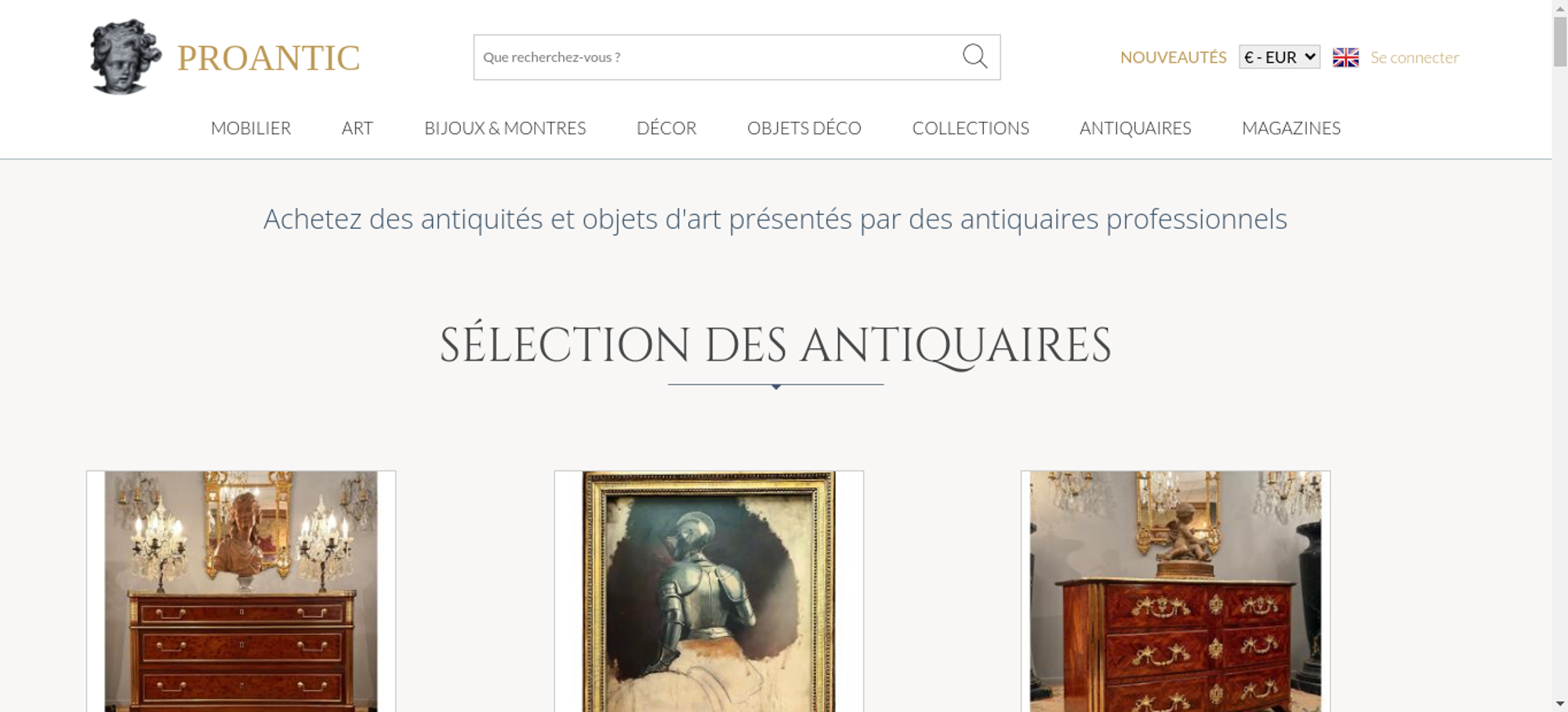The width and height of the screenshot is (1568, 712).
Task: Open the Objets Déco menu
Action: 804,128
